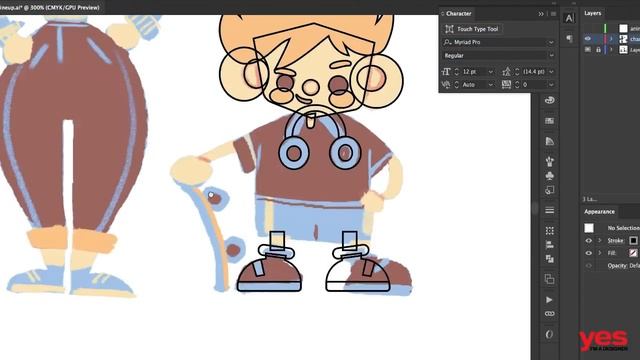Click the Character panel flyout menu icon
The height and width of the screenshot is (360, 640).
click(x=553, y=14)
